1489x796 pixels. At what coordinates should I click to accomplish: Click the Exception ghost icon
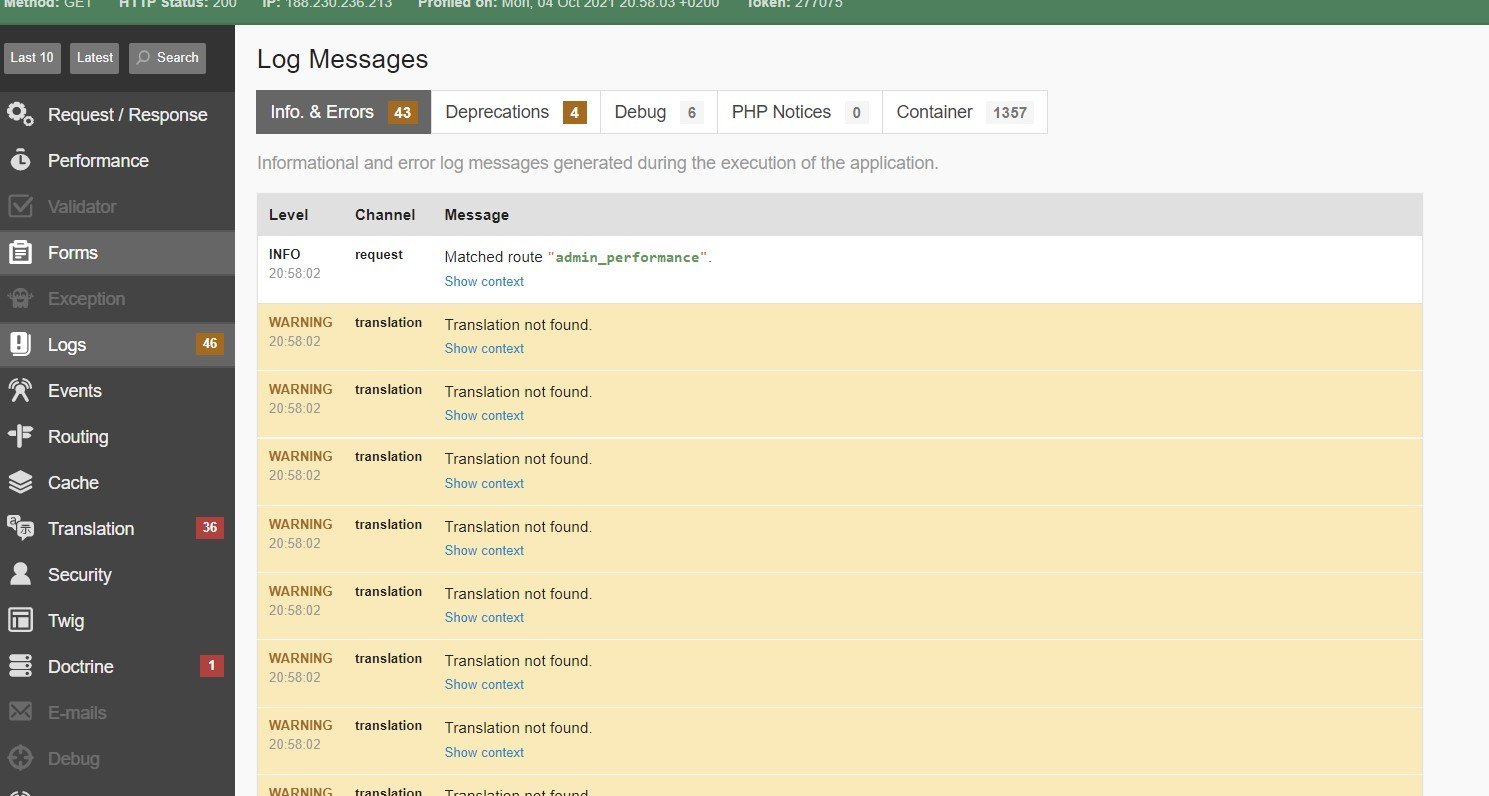click(20, 298)
